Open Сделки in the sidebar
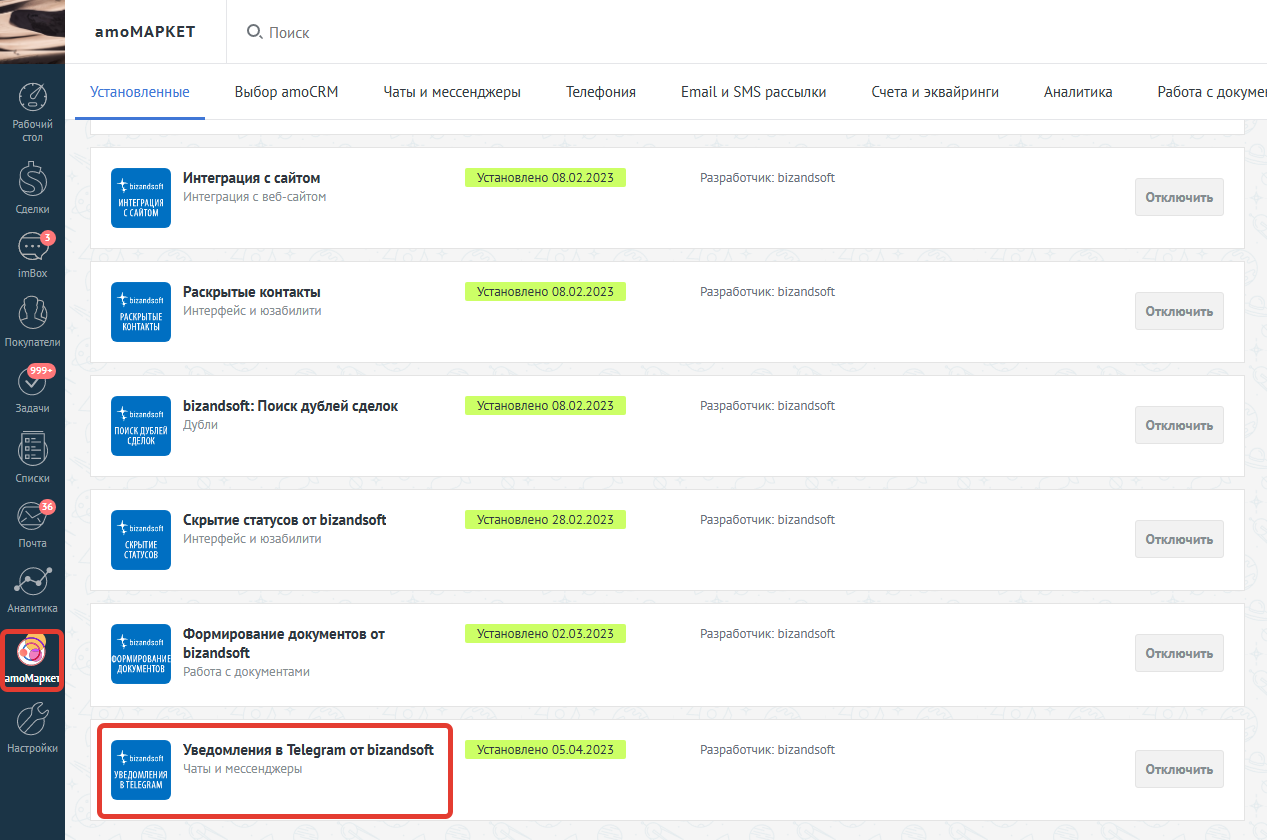Image resolution: width=1267 pixels, height=840 pixels. (x=32, y=187)
